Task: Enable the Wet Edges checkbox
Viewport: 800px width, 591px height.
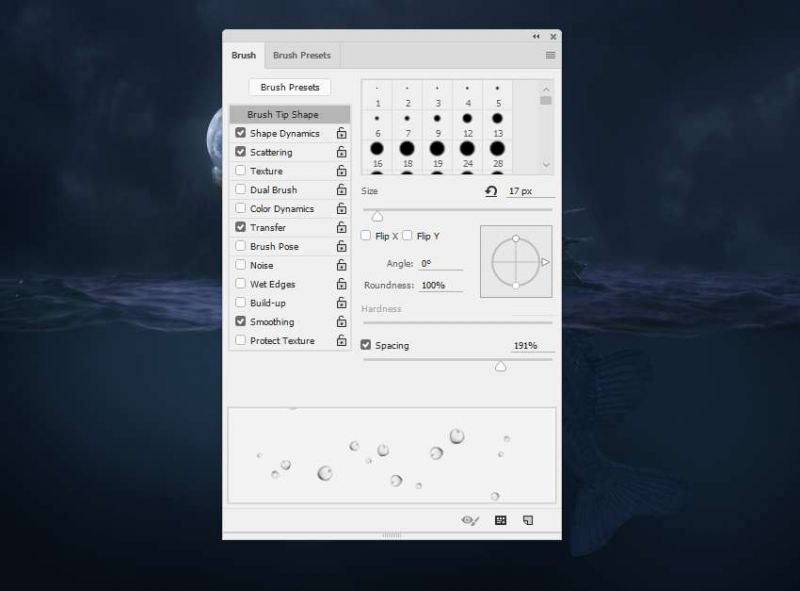Action: 240,284
